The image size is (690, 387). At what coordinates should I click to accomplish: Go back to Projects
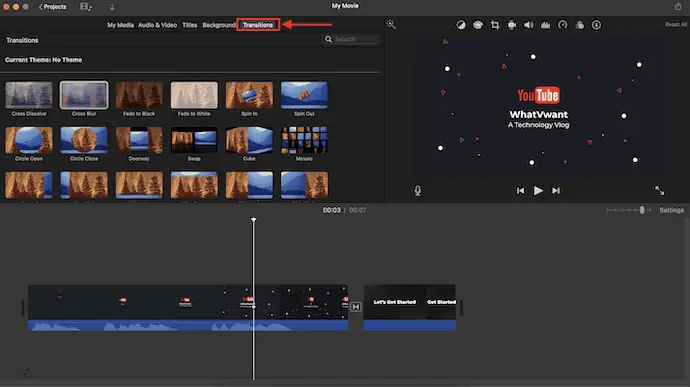[52, 7]
